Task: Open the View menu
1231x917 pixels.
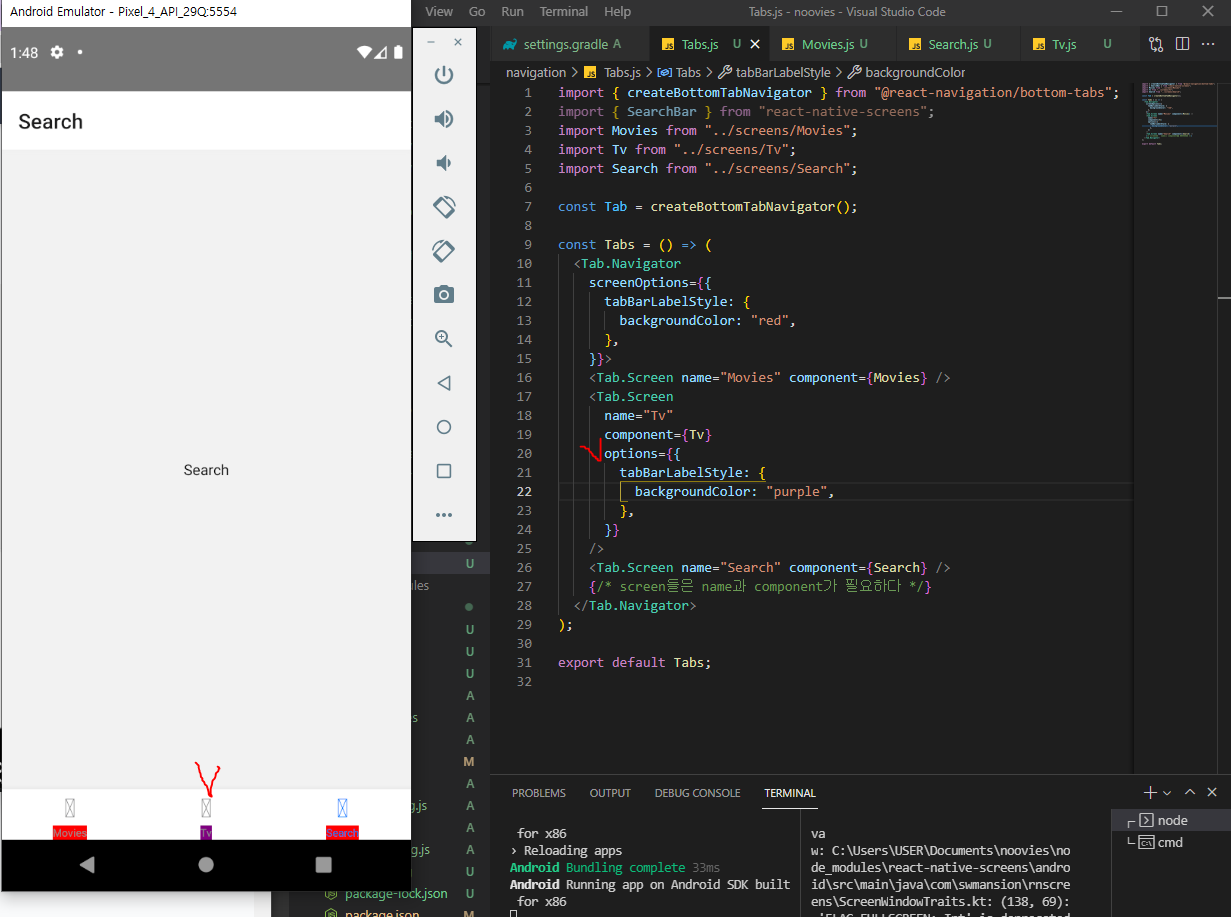Action: pyautogui.click(x=439, y=11)
